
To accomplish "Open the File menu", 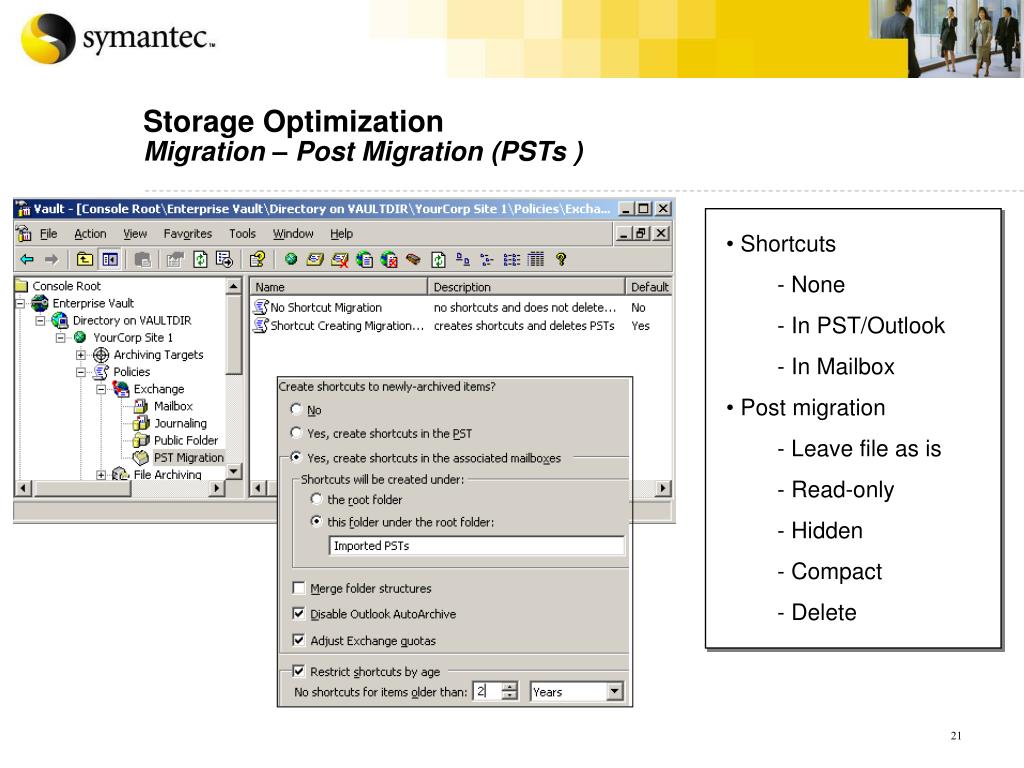I will (x=48, y=234).
